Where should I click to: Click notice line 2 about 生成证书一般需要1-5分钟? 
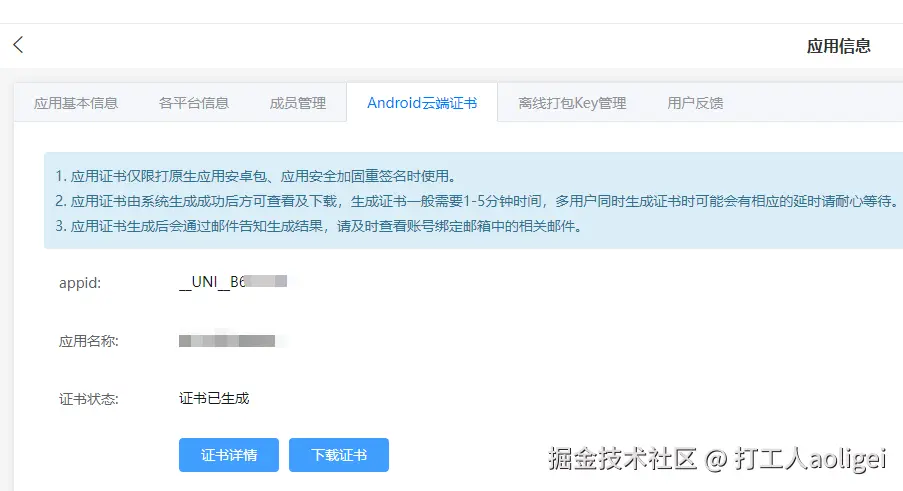pyautogui.click(x=477, y=201)
